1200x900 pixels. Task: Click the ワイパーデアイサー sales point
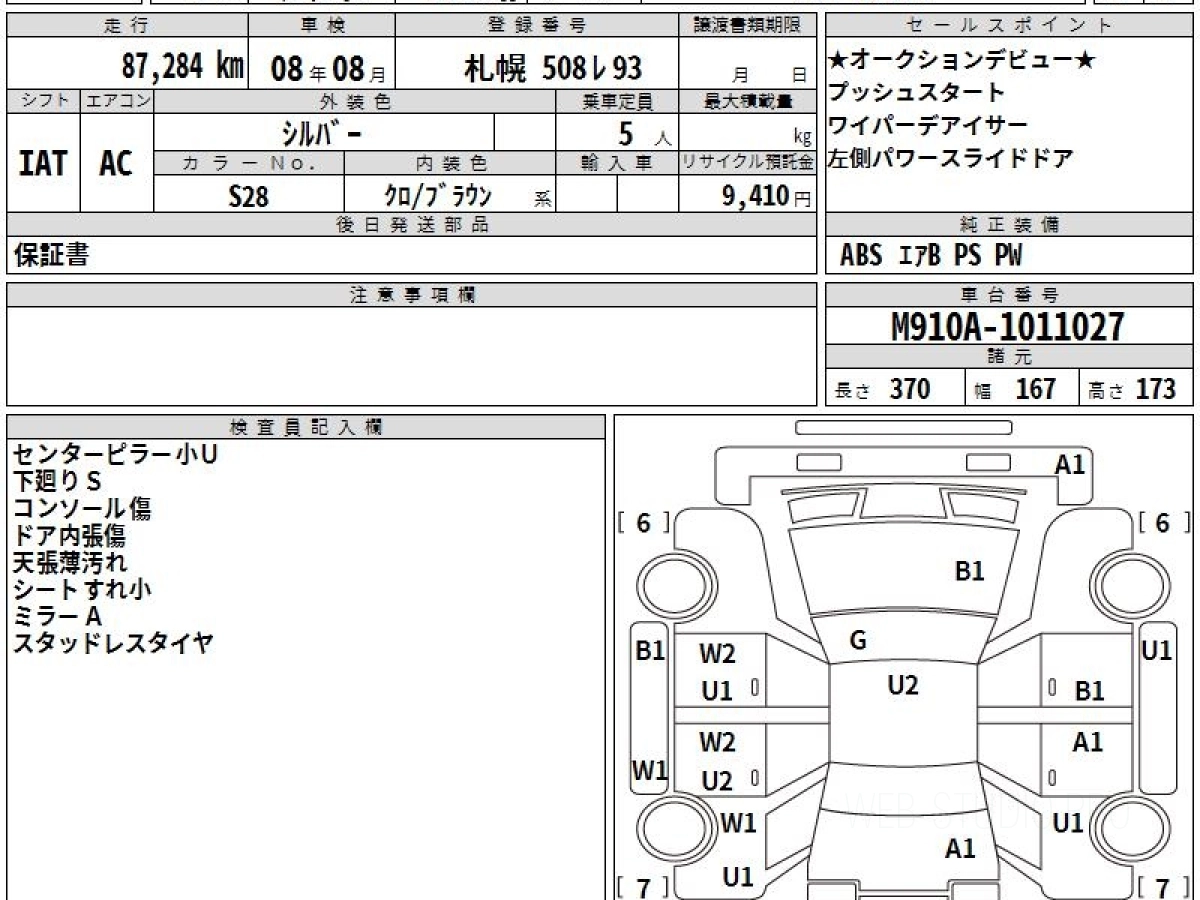(928, 125)
